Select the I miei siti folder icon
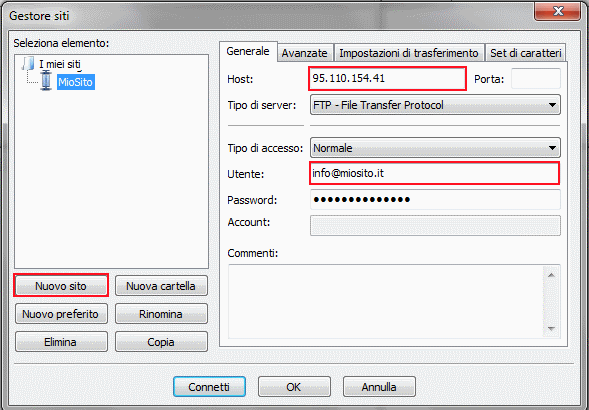Viewport: 589px width, 410px height. (28, 64)
